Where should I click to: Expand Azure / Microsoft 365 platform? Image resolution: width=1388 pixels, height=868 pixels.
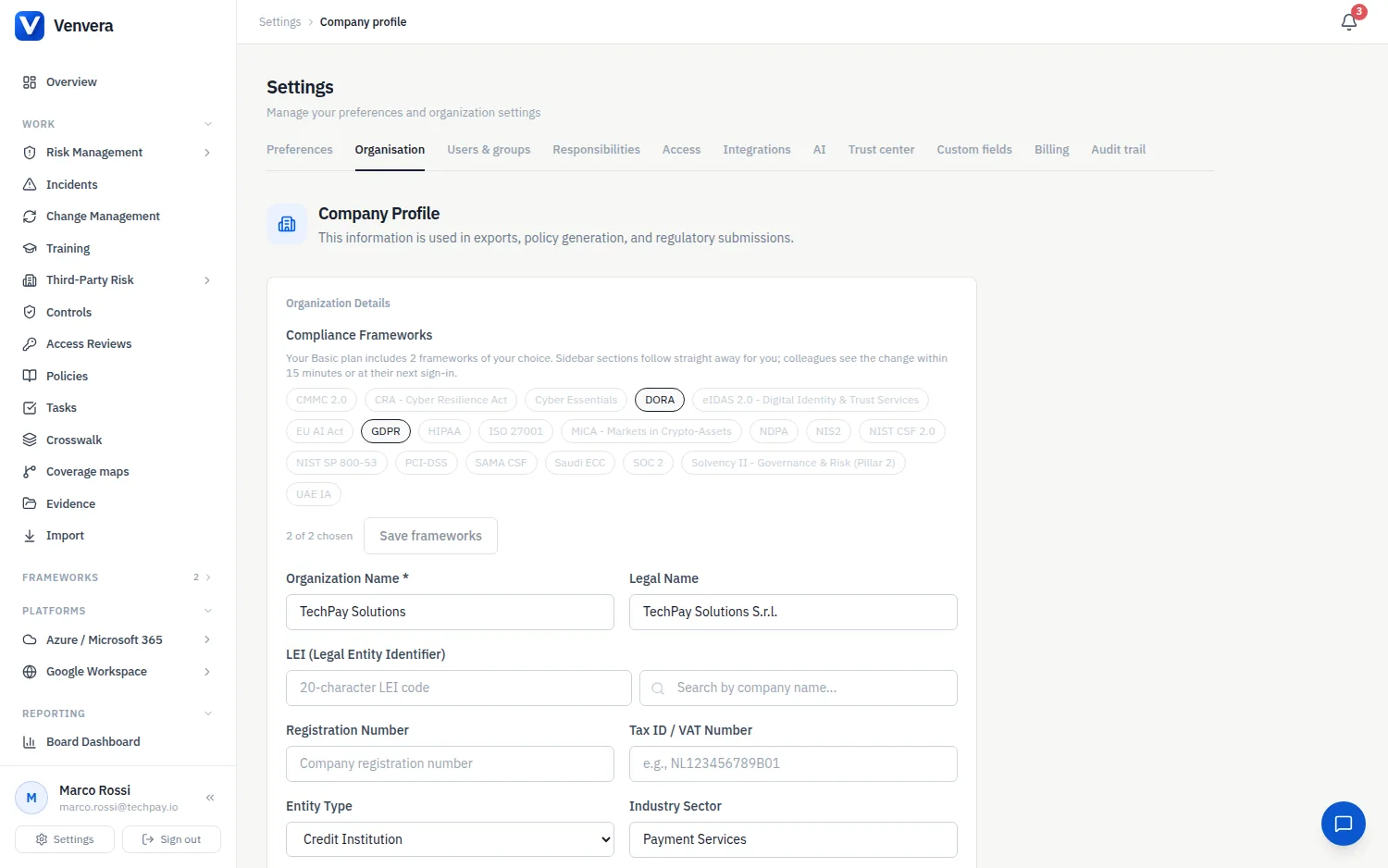coord(207,640)
